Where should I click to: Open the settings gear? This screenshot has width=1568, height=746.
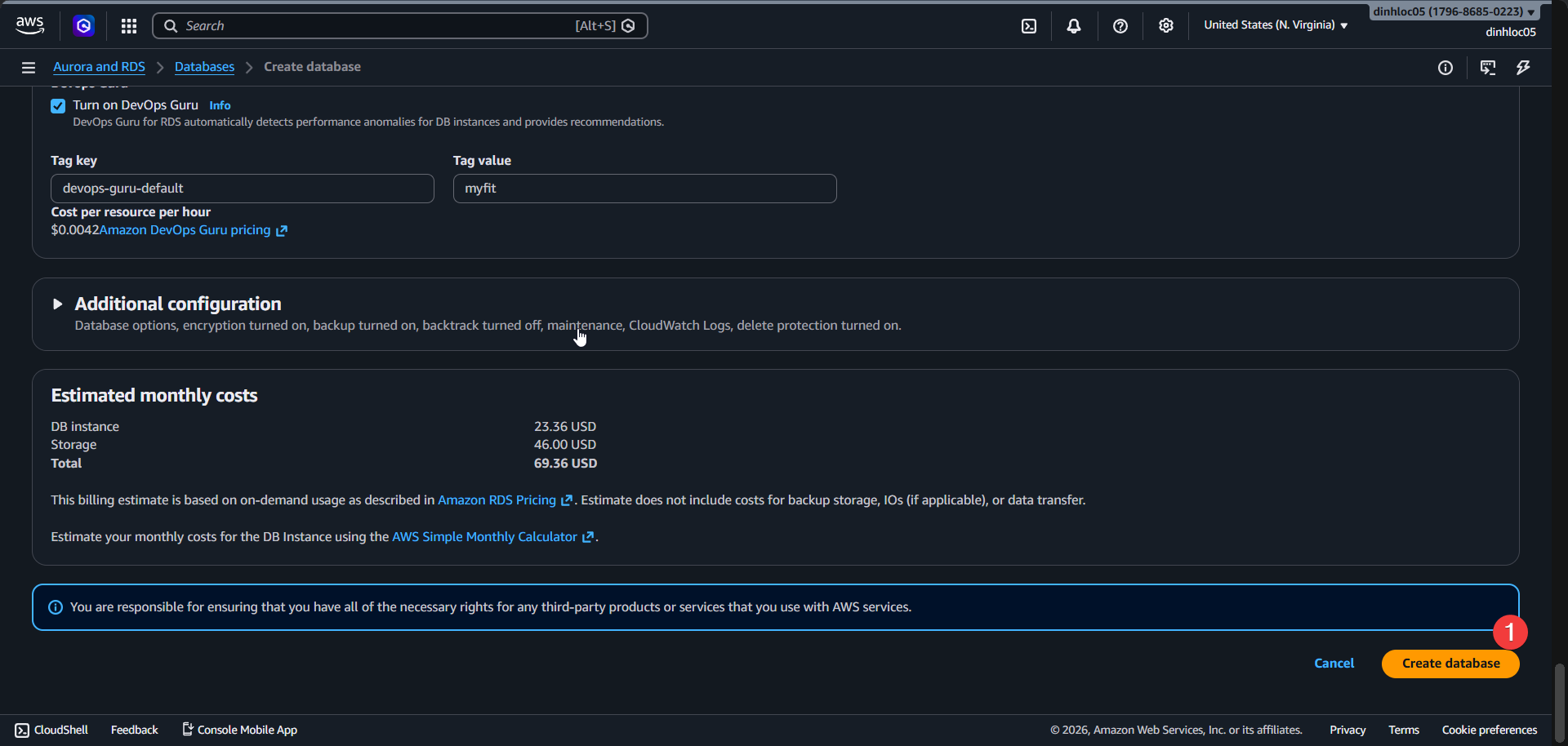[x=1166, y=26]
